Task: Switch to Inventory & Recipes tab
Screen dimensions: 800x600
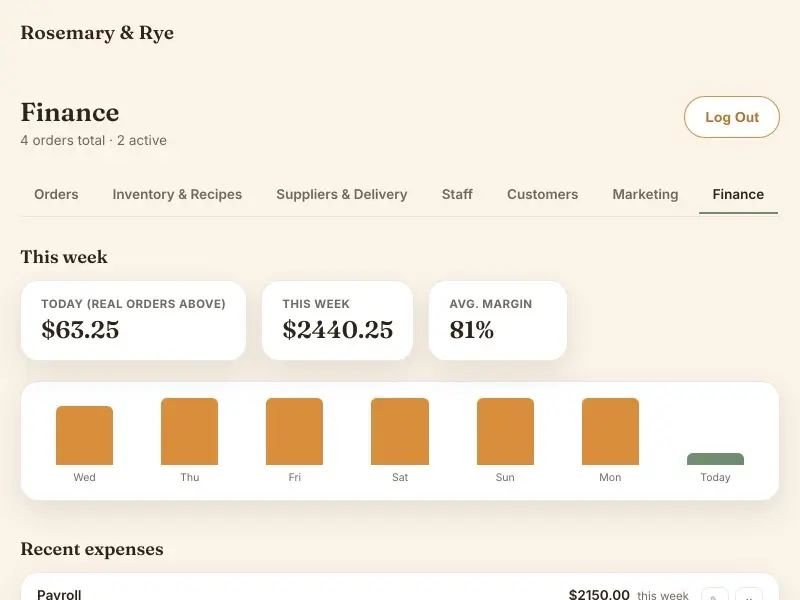Action: [x=177, y=194]
